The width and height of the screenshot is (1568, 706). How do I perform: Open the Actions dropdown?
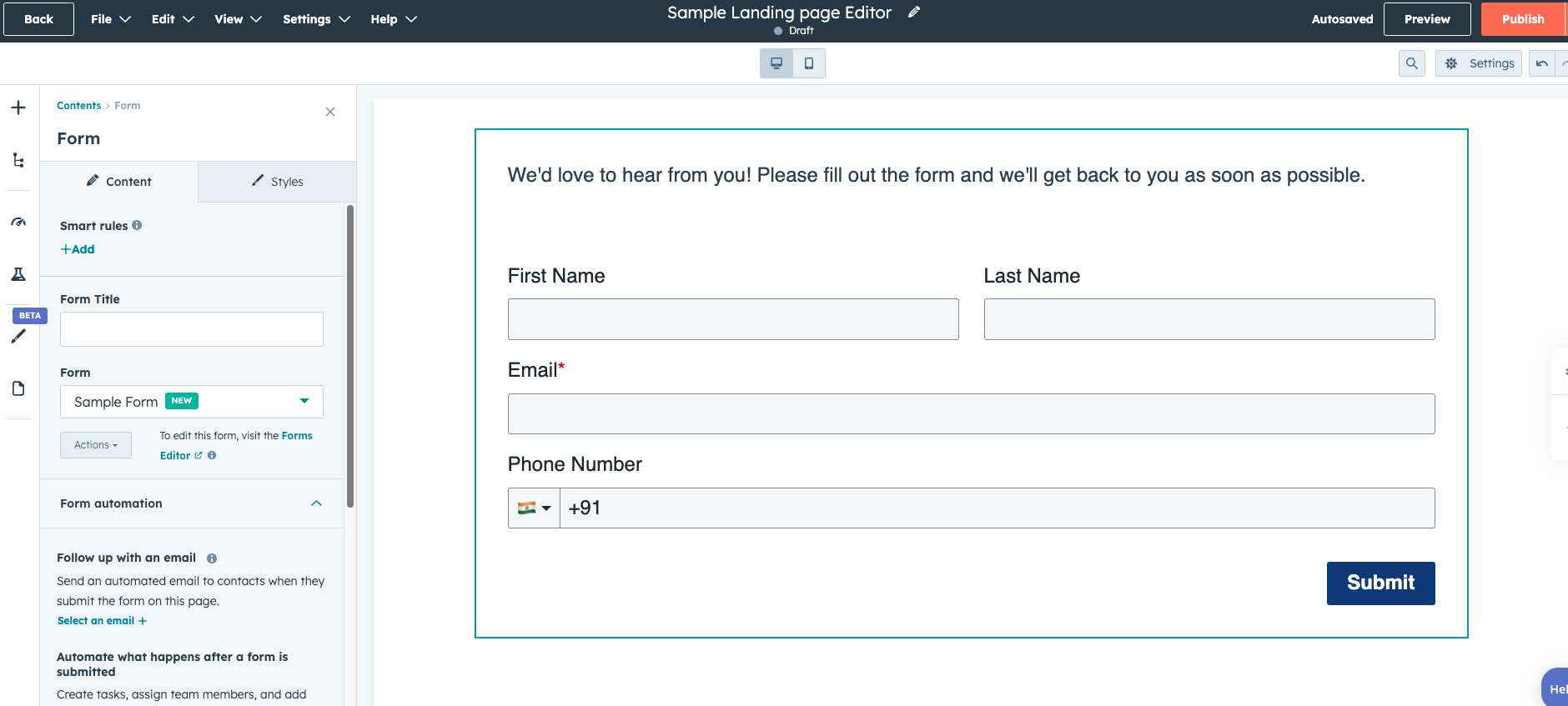click(x=96, y=445)
